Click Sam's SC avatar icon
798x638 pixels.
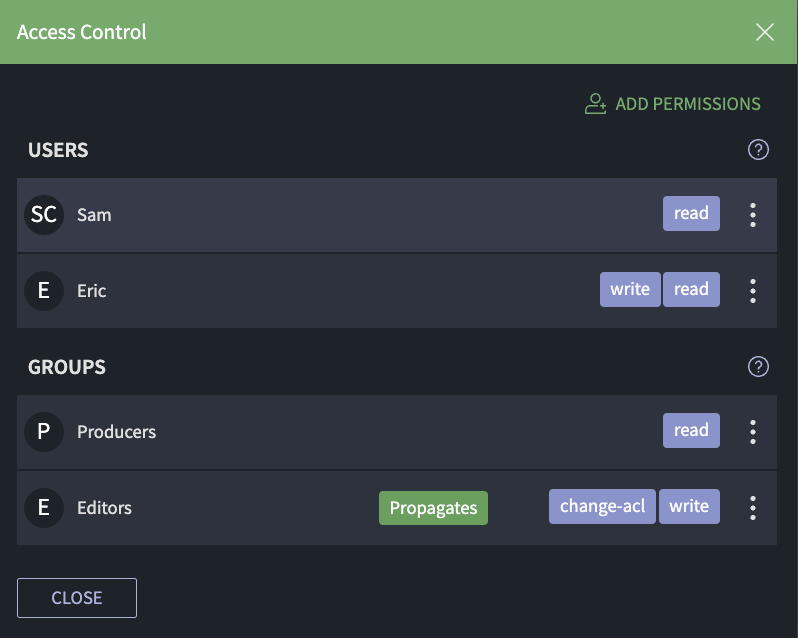[x=44, y=215]
